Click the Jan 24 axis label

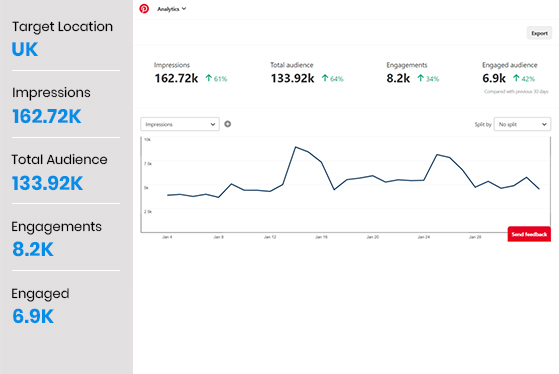tap(424, 237)
